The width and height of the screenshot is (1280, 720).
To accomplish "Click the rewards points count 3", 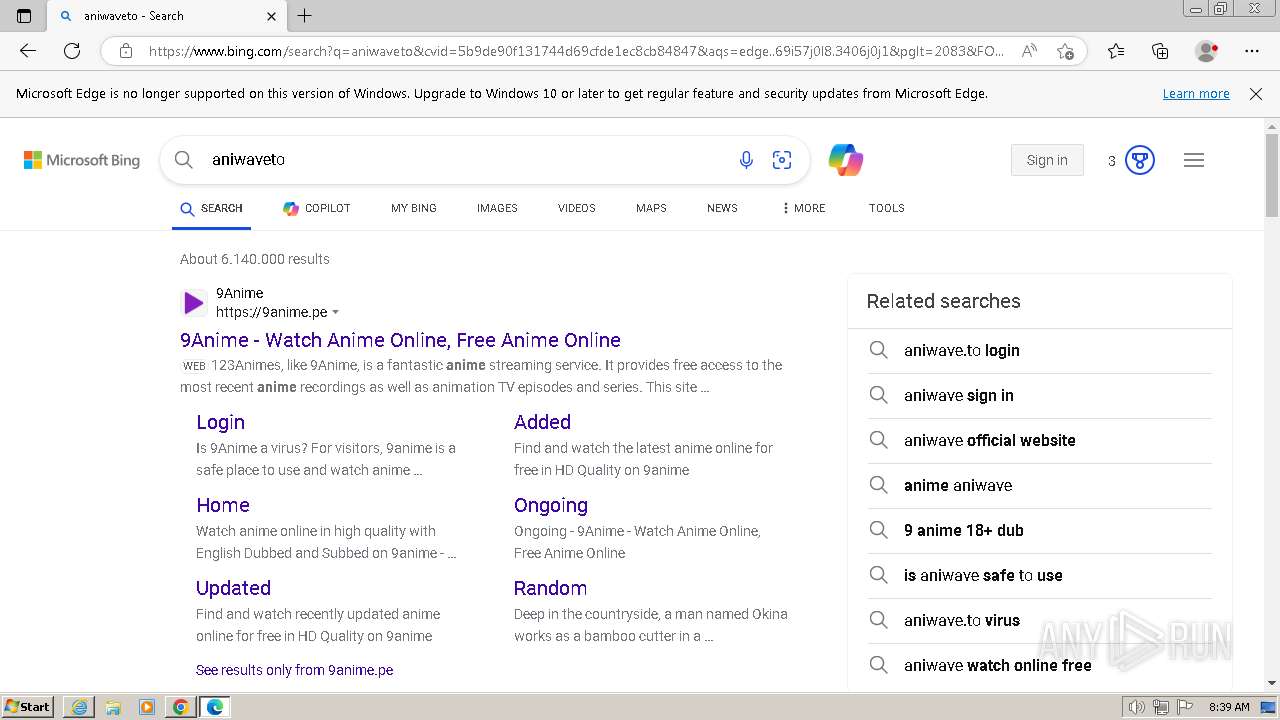I will pos(1111,161).
